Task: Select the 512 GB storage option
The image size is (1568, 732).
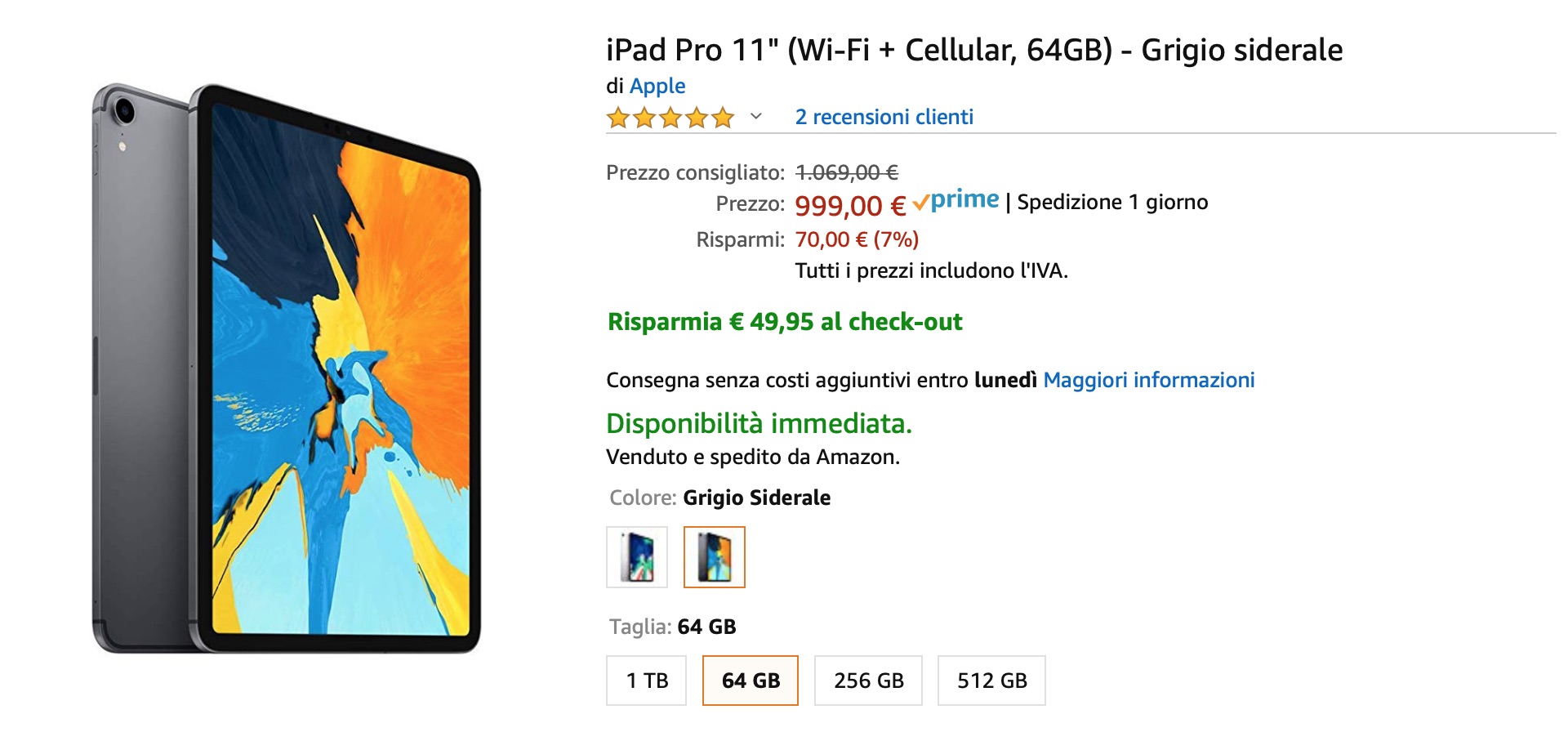Action: tap(991, 680)
